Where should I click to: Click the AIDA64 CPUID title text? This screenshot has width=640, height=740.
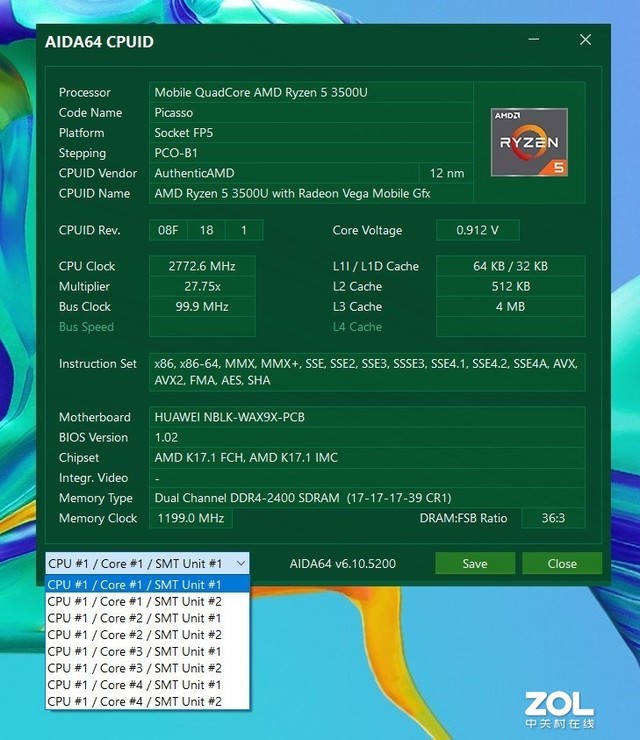click(x=99, y=42)
